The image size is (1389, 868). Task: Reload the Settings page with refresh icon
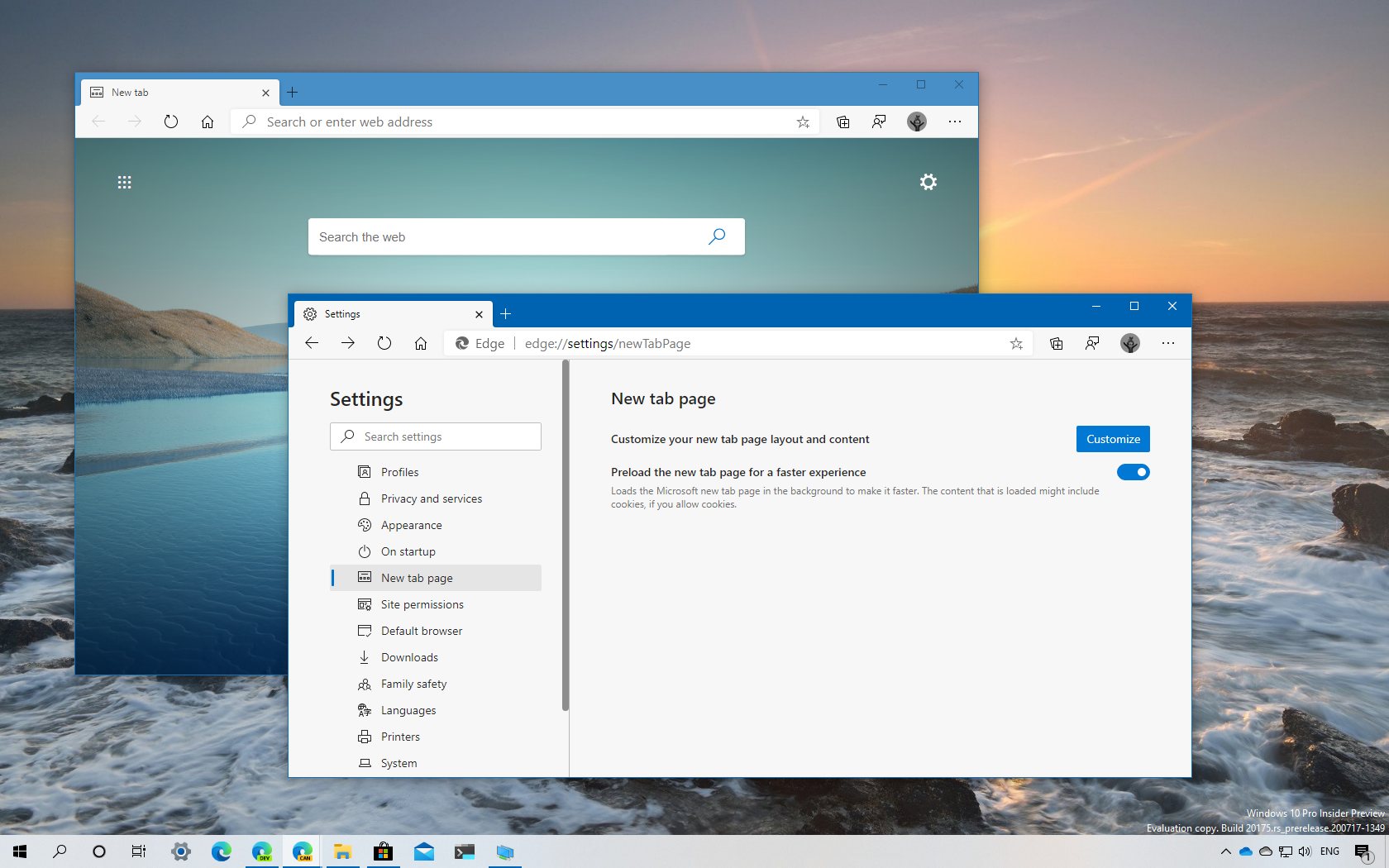coord(384,343)
